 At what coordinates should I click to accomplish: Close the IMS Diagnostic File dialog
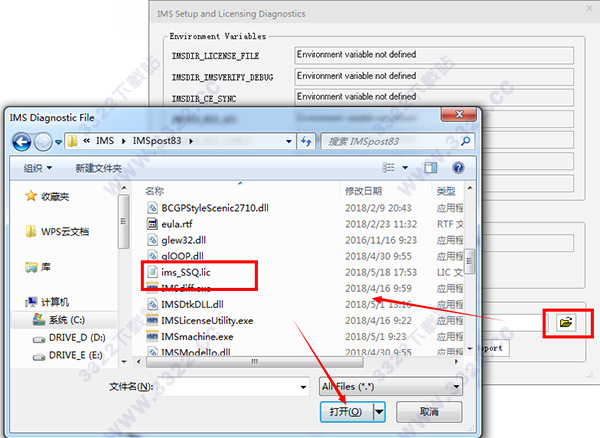point(459,114)
